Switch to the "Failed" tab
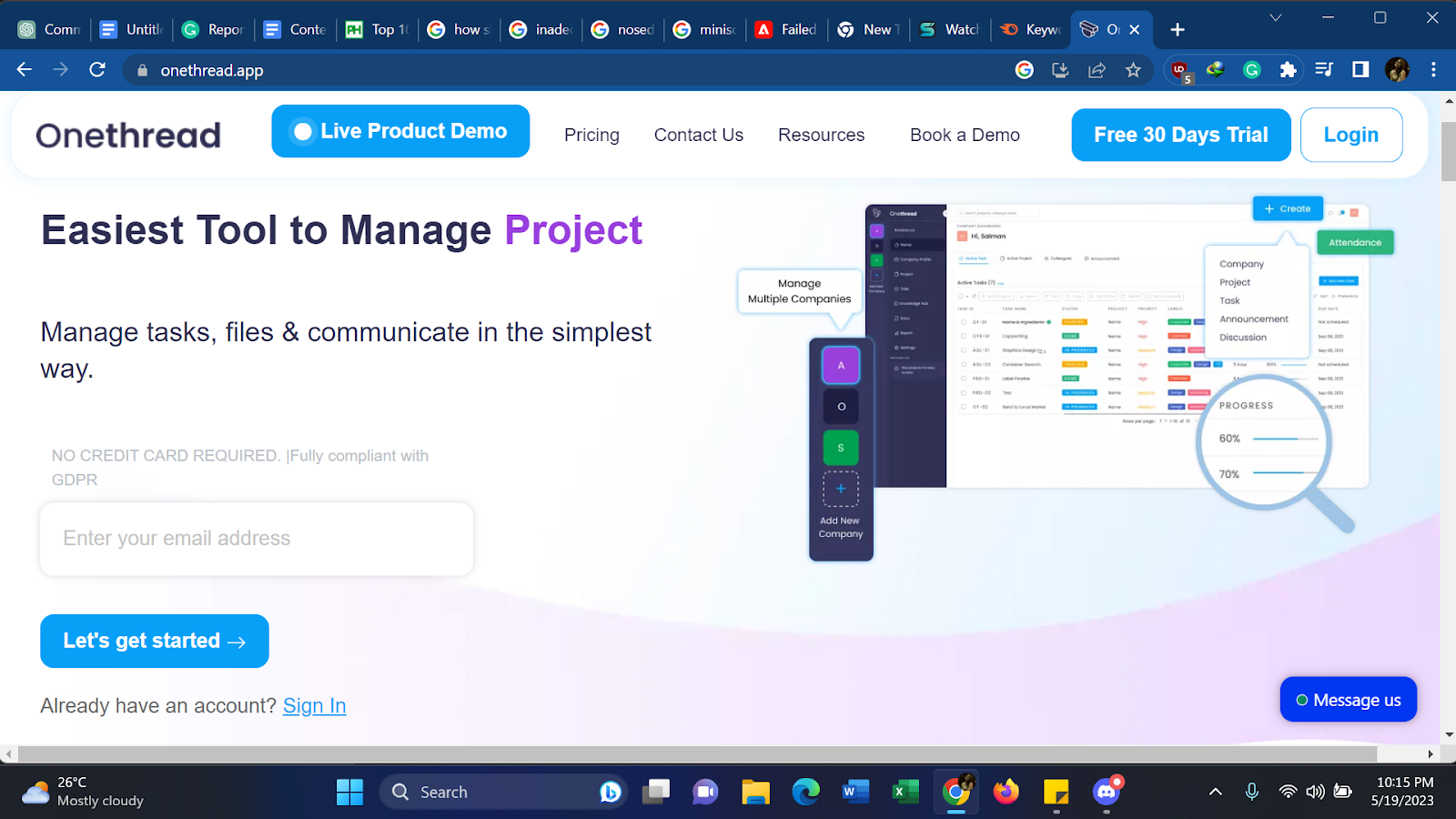The height and width of the screenshot is (819, 1456). [787, 30]
